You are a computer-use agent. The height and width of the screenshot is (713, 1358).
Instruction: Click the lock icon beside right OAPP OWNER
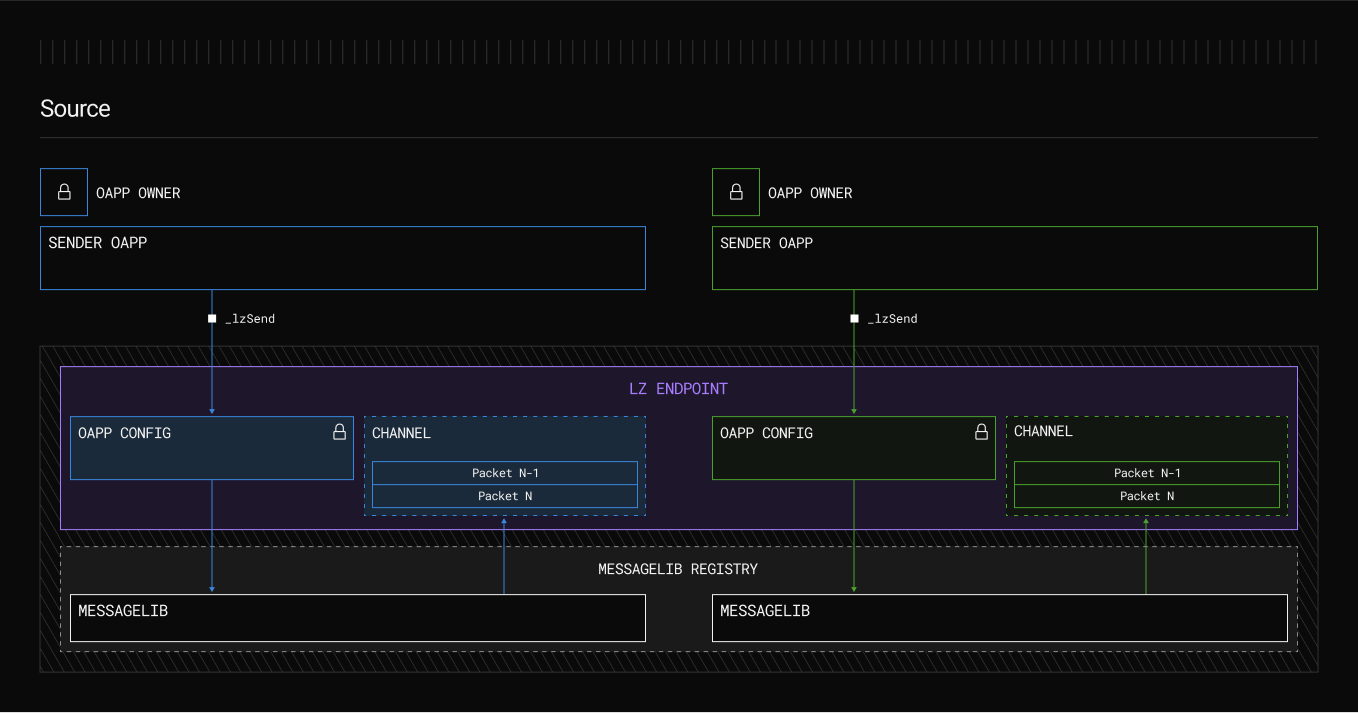pyautogui.click(x=736, y=191)
